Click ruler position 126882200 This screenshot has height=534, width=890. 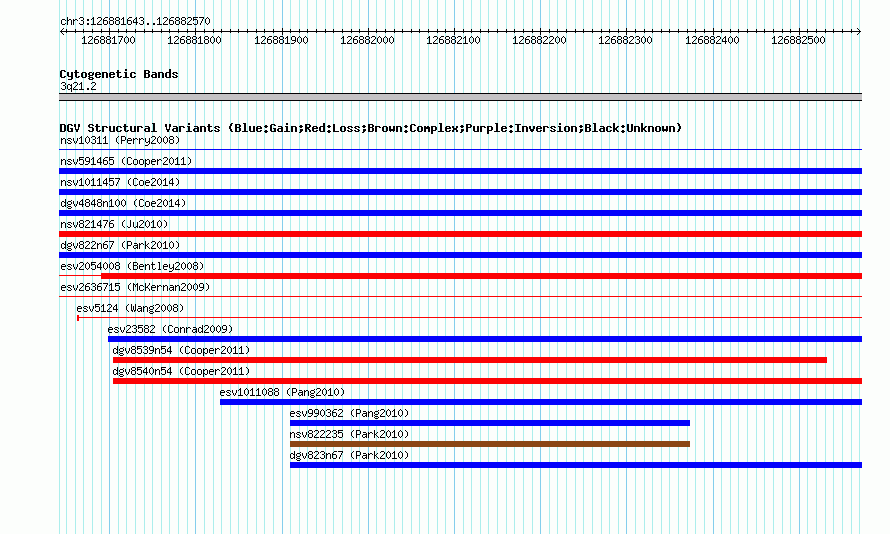click(539, 40)
